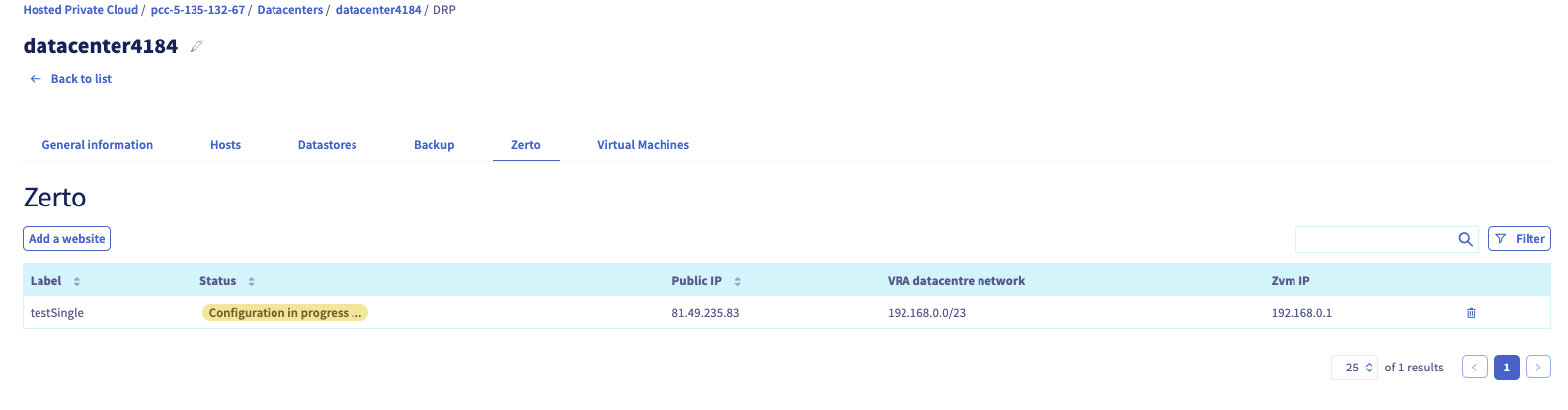This screenshot has height=410, width=1568.
Task: Switch to Backup tab
Action: [434, 145]
